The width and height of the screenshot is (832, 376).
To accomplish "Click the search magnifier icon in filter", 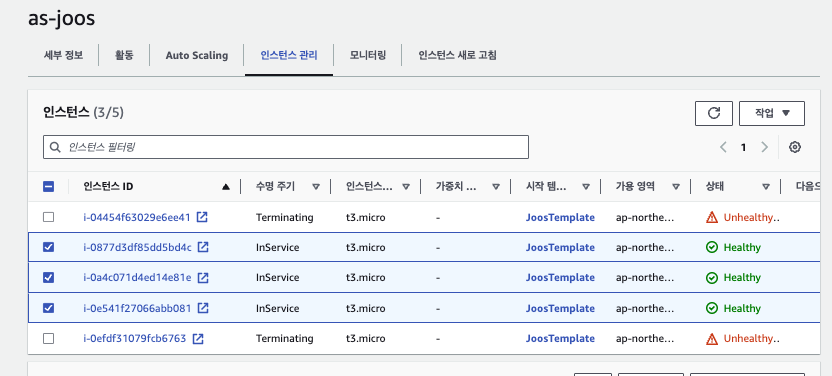I will pos(55,147).
